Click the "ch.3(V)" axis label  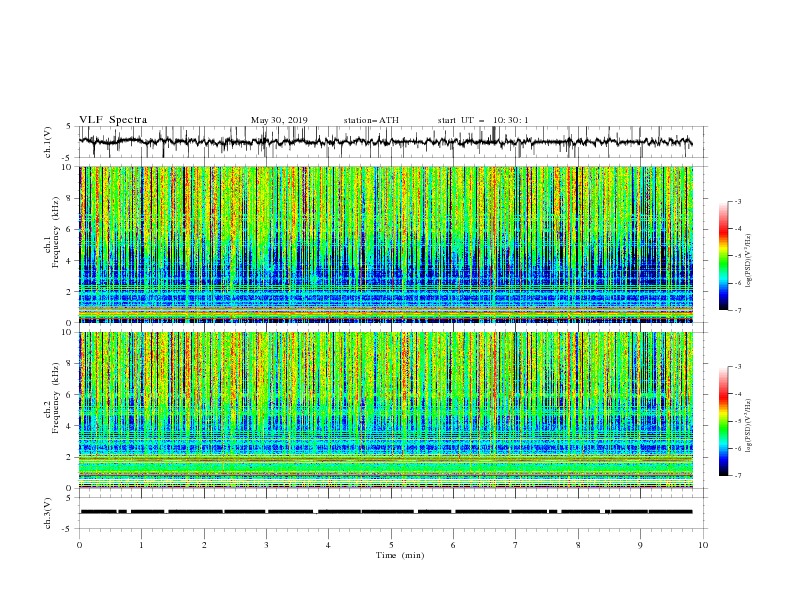pyautogui.click(x=48, y=513)
